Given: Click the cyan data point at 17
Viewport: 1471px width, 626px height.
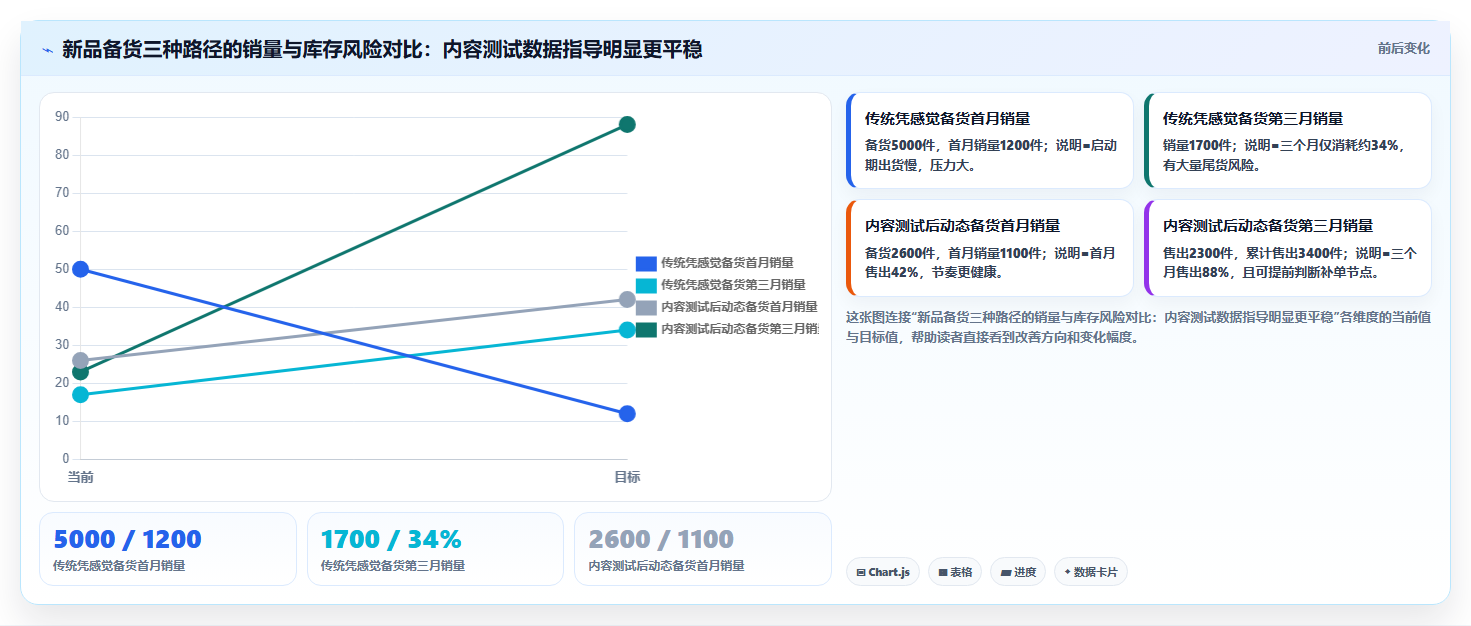Looking at the screenshot, I should coord(81,395).
